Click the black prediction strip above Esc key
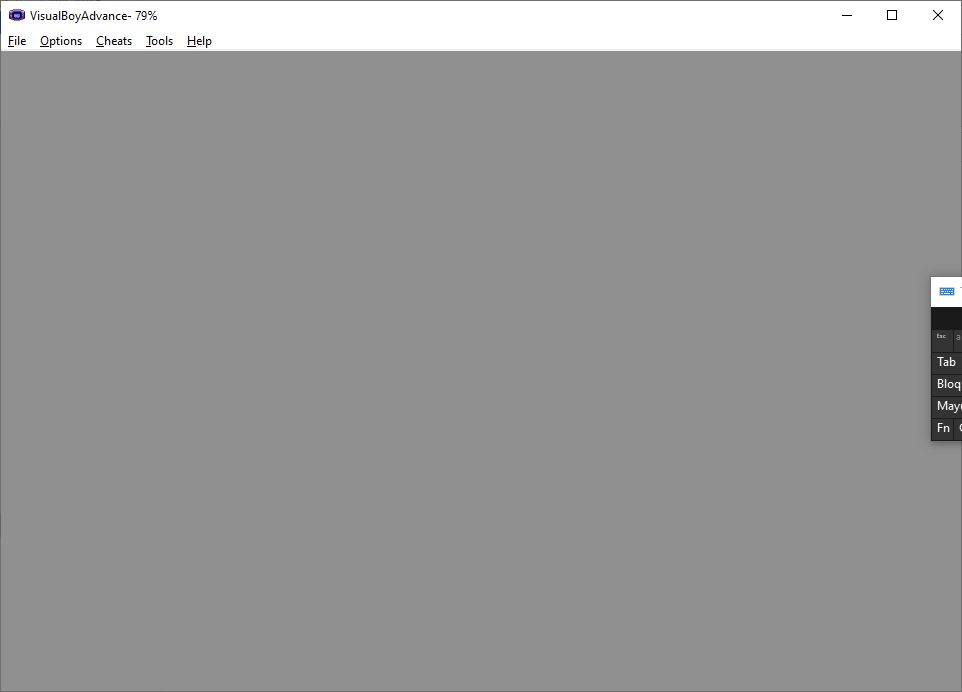Viewport: 962px width, 692px height. pos(947,318)
